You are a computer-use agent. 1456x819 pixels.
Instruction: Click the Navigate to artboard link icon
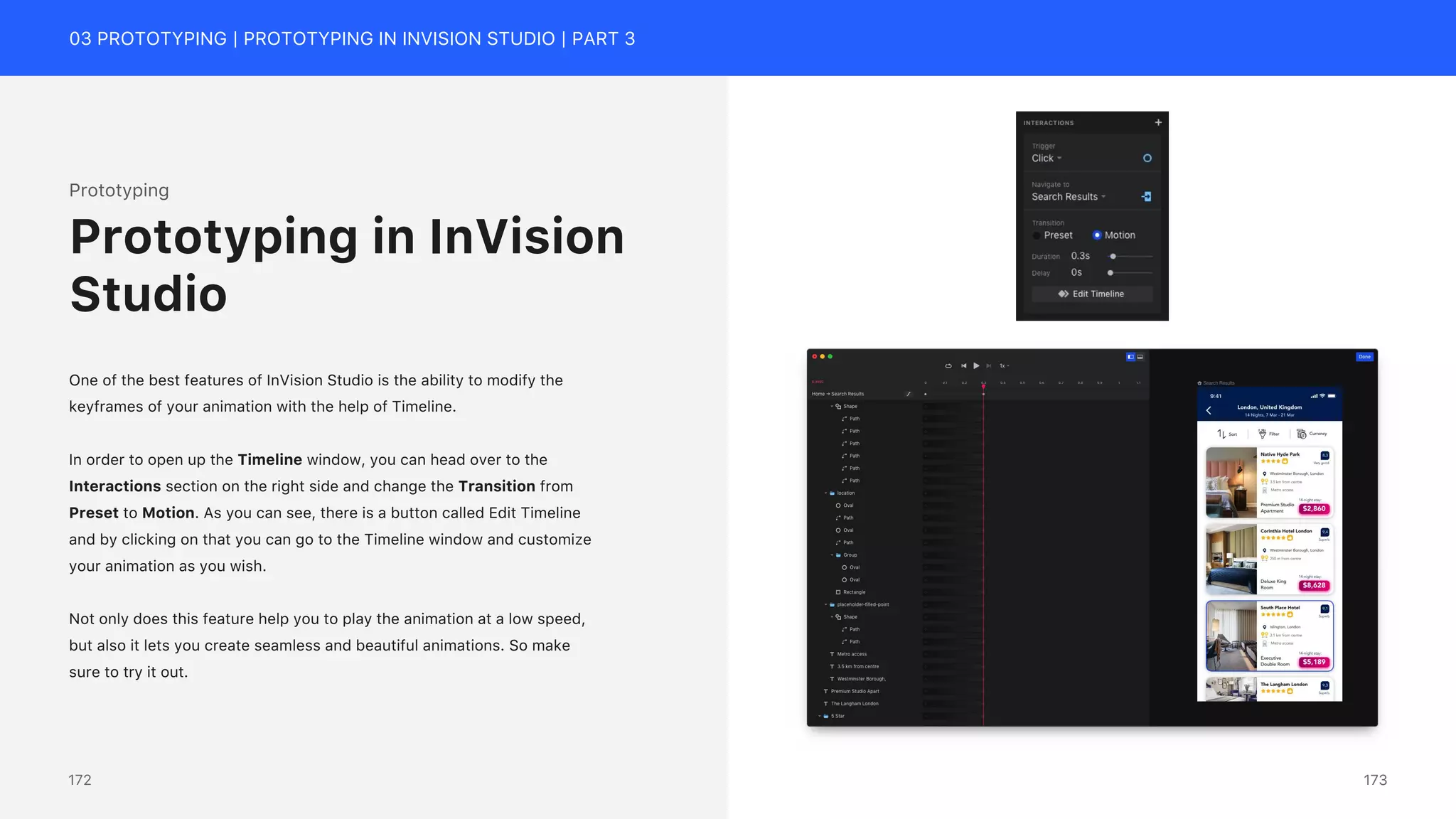[x=1146, y=196]
